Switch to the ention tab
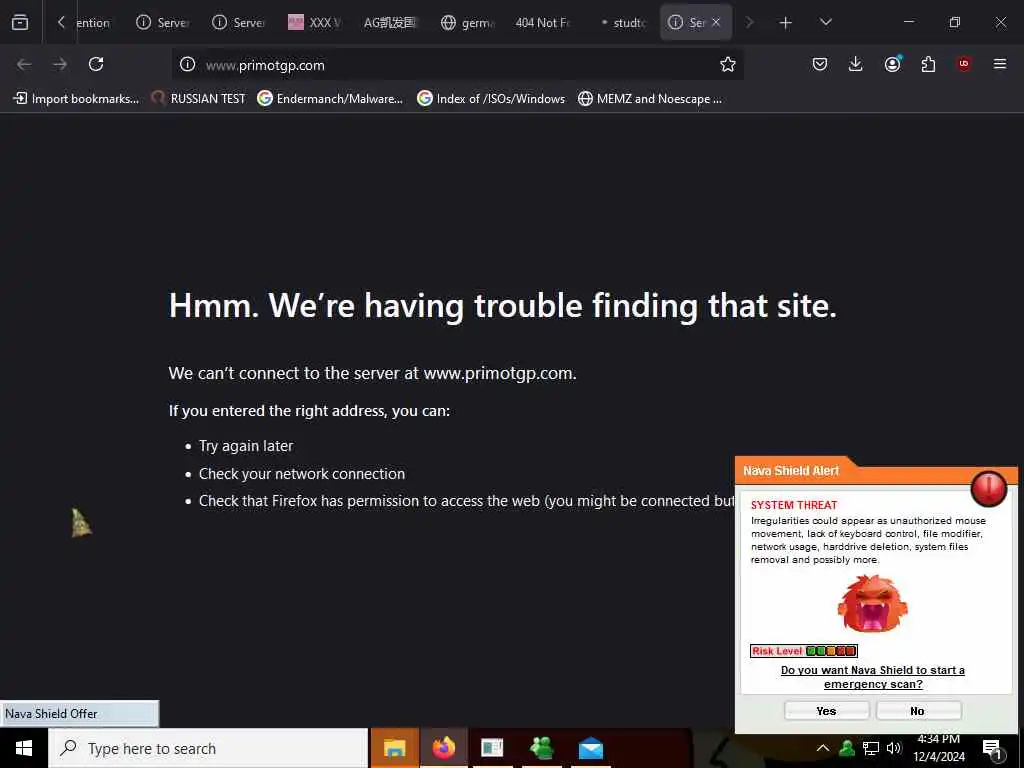This screenshot has height=768, width=1024. tap(93, 22)
